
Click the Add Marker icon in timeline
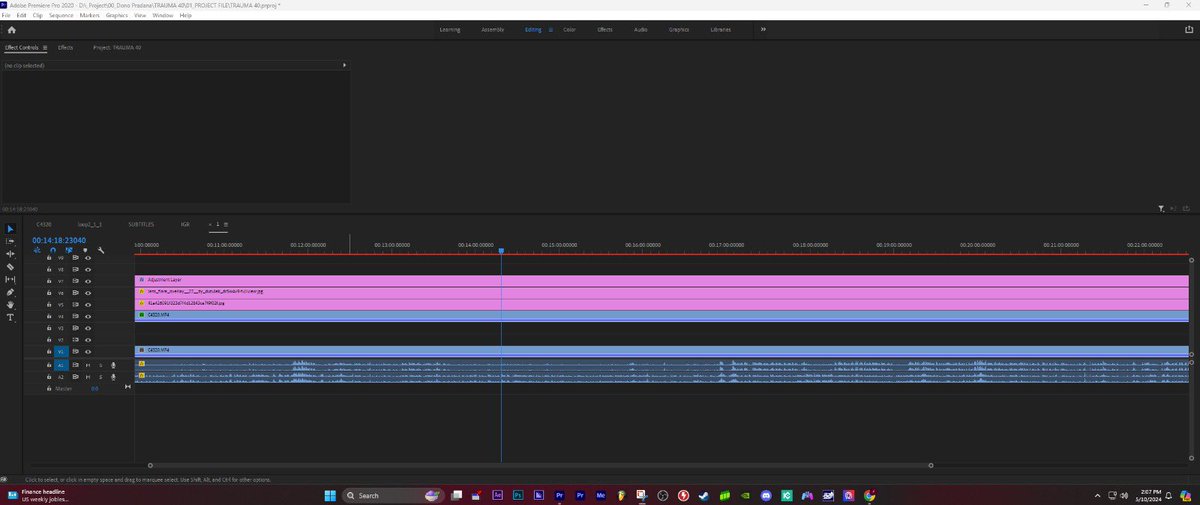85,251
